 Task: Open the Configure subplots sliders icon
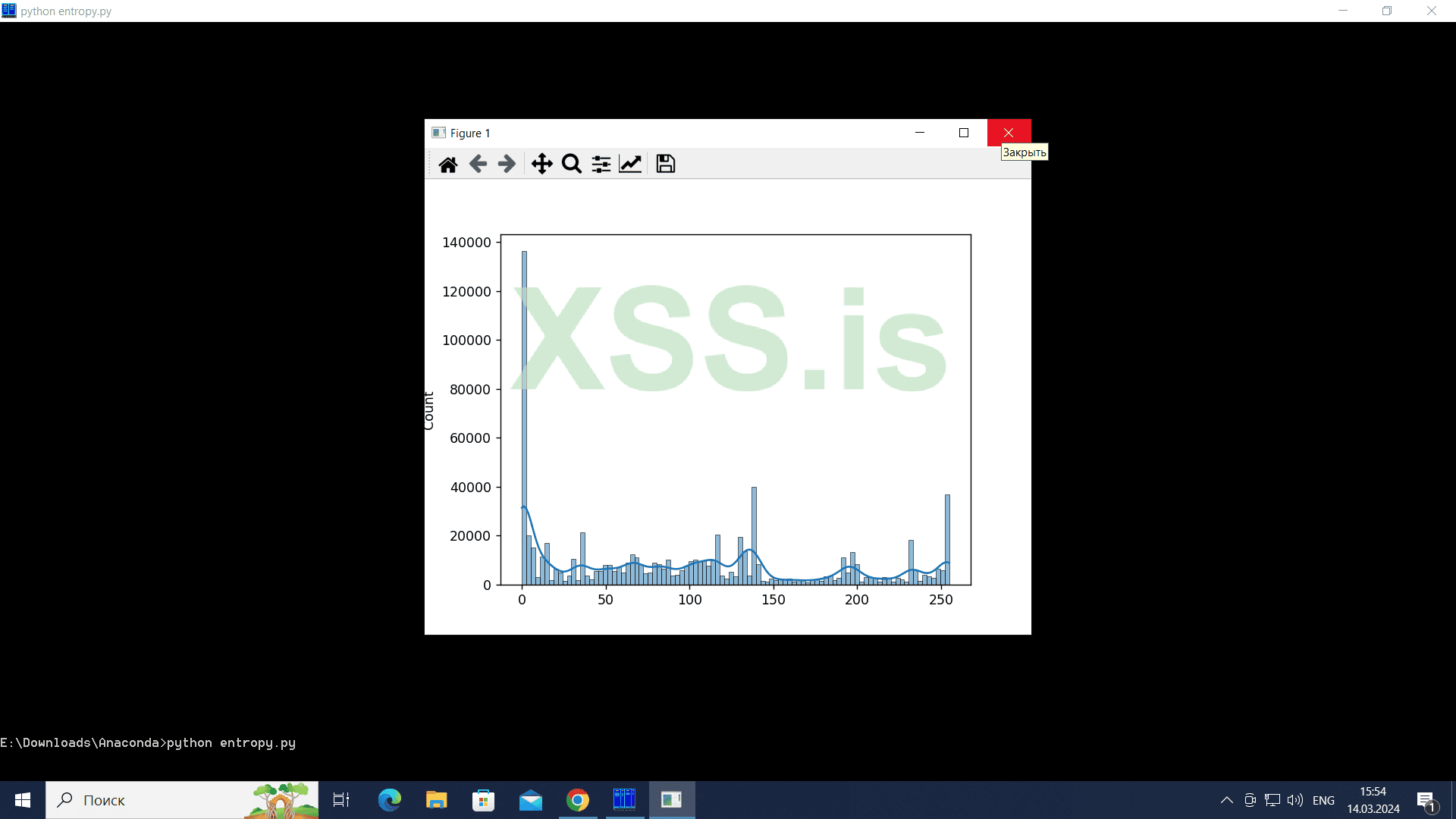click(601, 164)
